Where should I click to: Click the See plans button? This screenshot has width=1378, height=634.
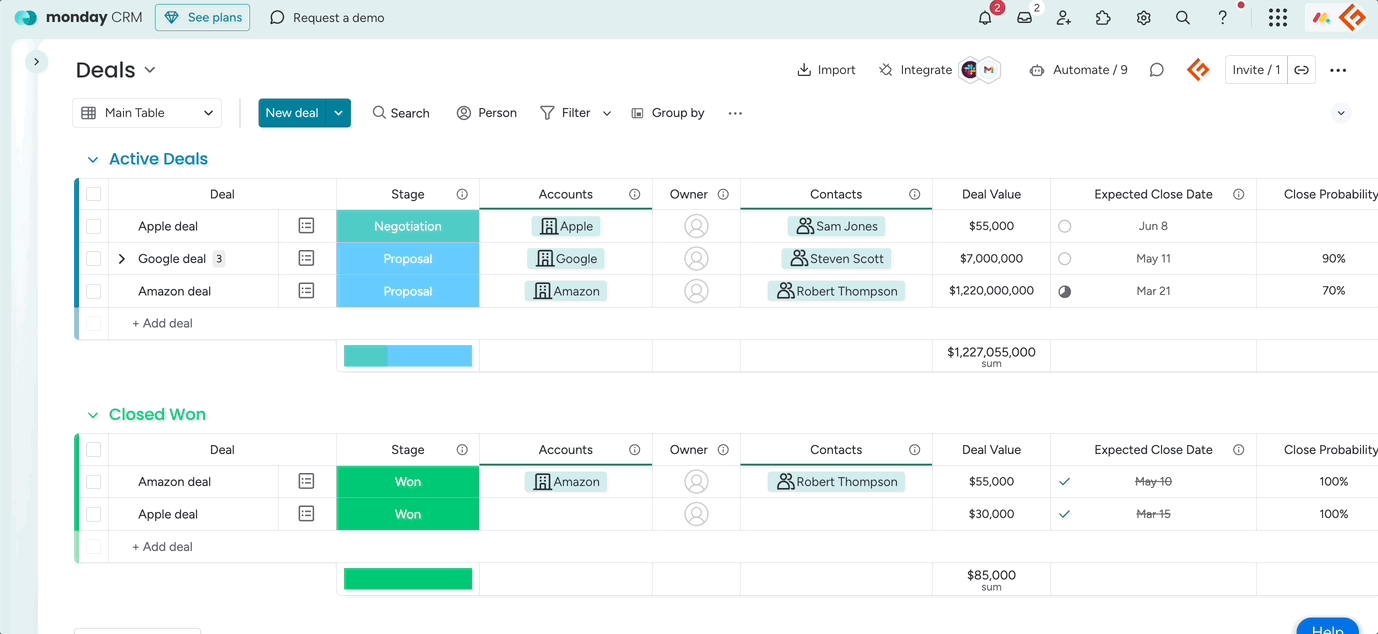coord(202,18)
